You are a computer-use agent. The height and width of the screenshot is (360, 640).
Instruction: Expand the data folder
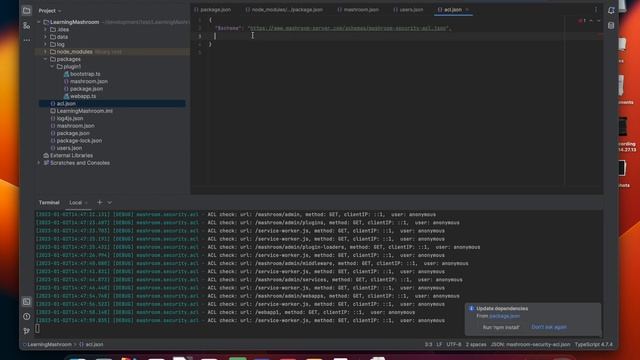click(45, 37)
